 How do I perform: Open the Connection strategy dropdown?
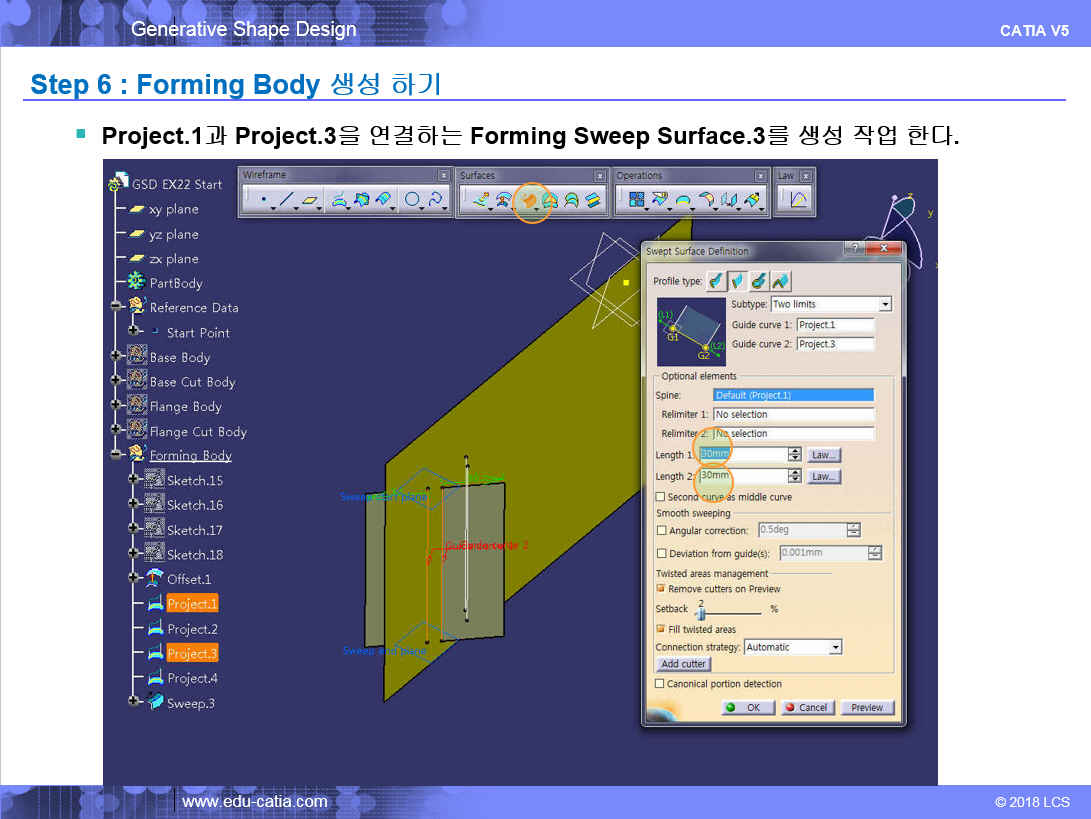[835, 647]
